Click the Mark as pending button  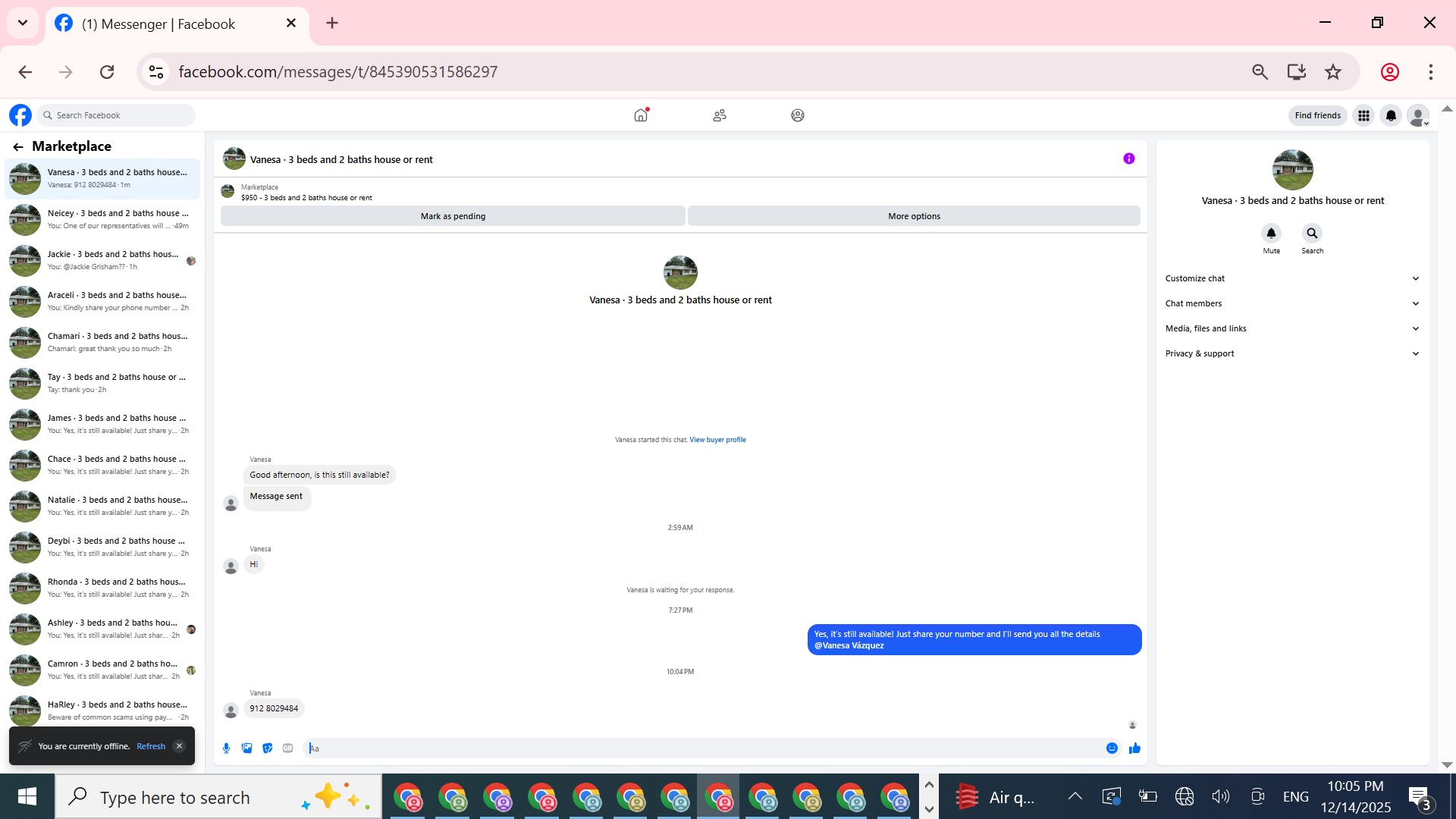coord(453,216)
